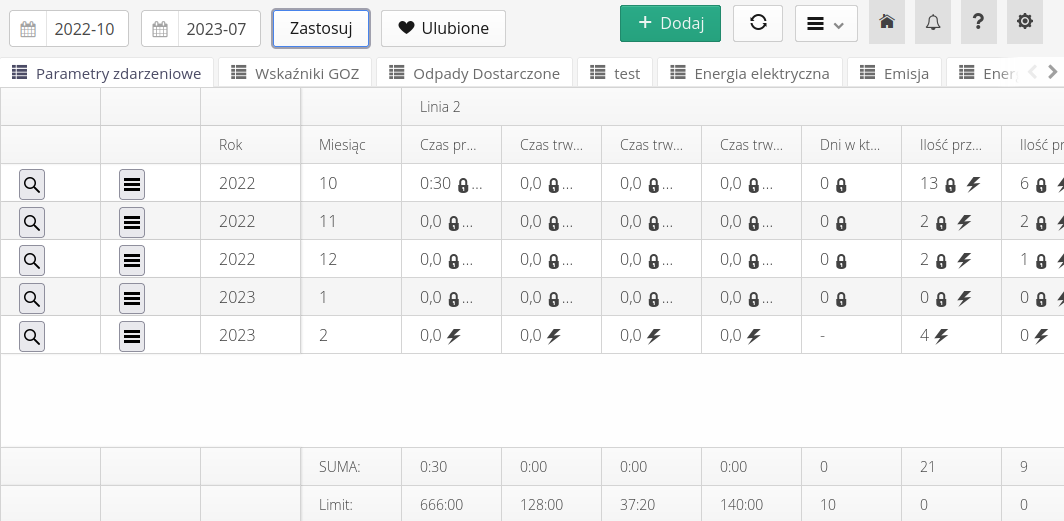The height and width of the screenshot is (521, 1064).
Task: Open the Energia elektryczna tab
Action: tap(749, 73)
